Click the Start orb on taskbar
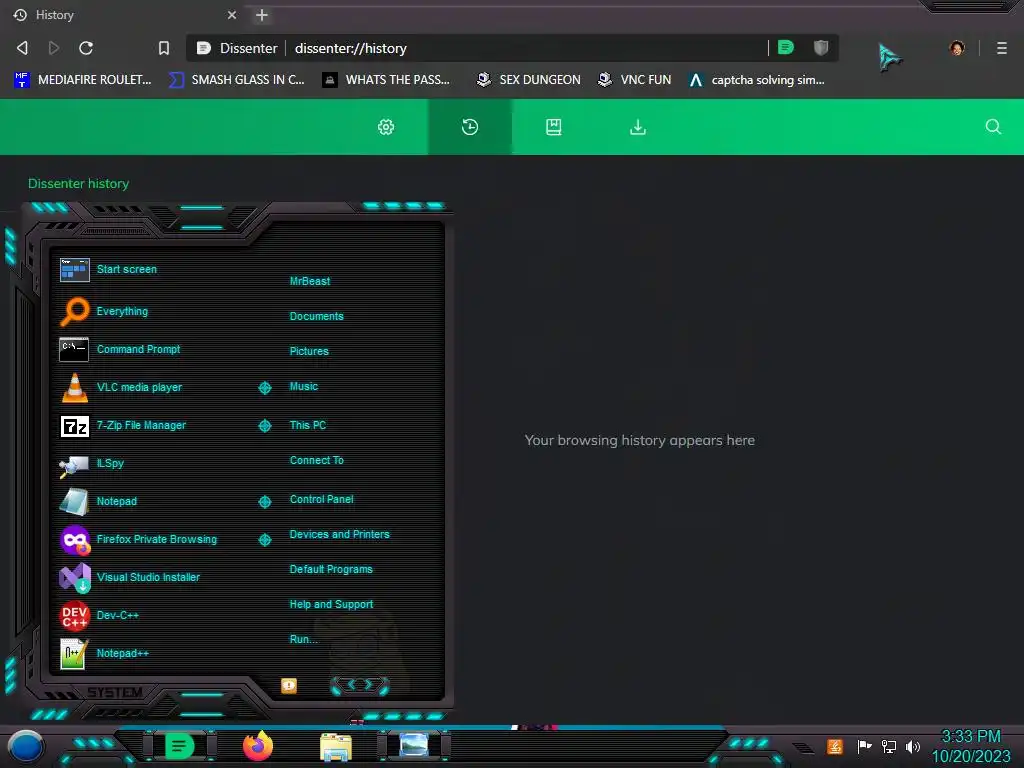The image size is (1024, 768). pyautogui.click(x=26, y=748)
